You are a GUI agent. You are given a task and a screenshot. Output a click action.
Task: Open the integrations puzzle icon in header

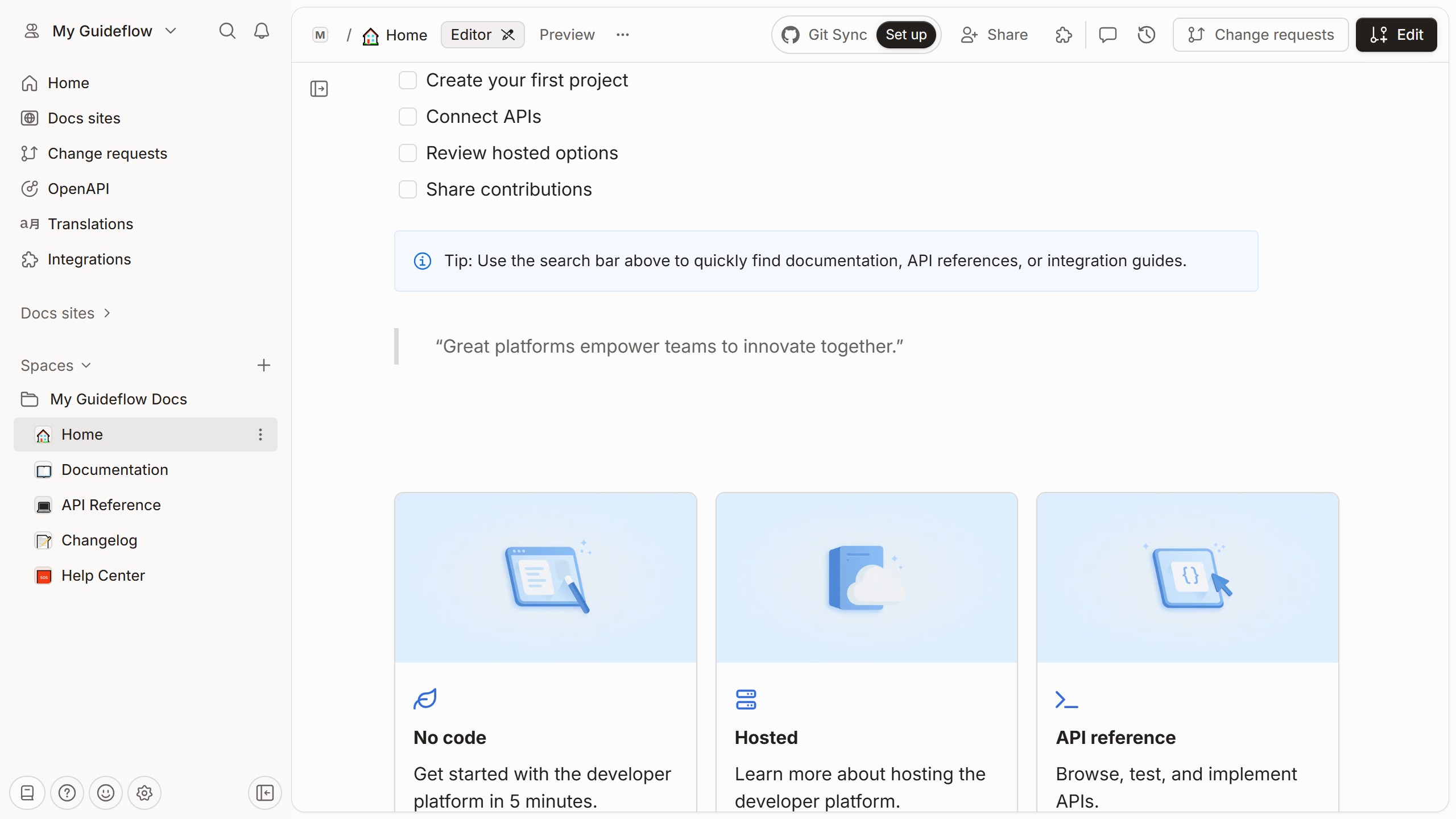(x=1064, y=35)
